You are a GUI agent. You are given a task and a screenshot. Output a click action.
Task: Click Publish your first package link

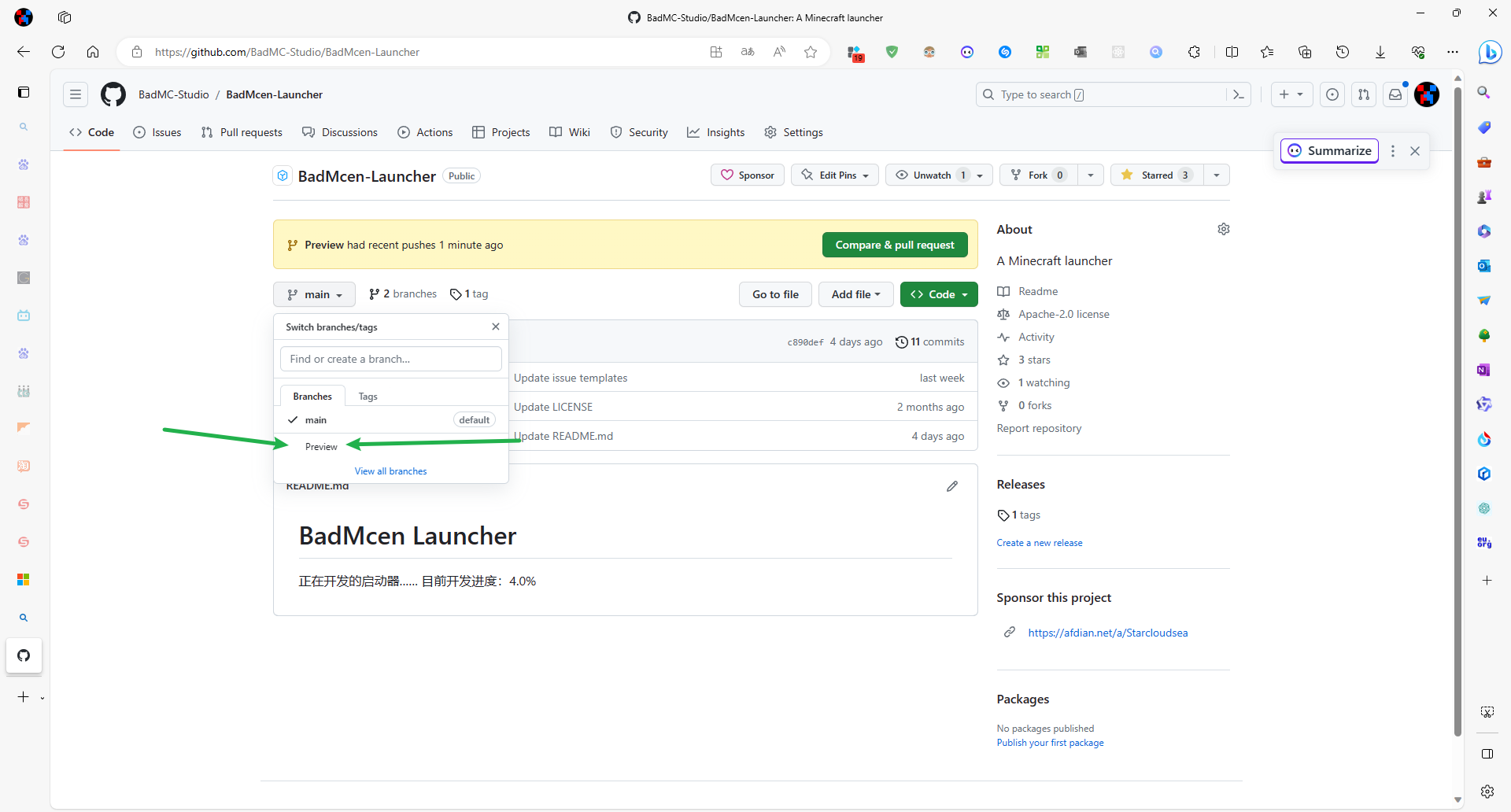[x=1051, y=743]
